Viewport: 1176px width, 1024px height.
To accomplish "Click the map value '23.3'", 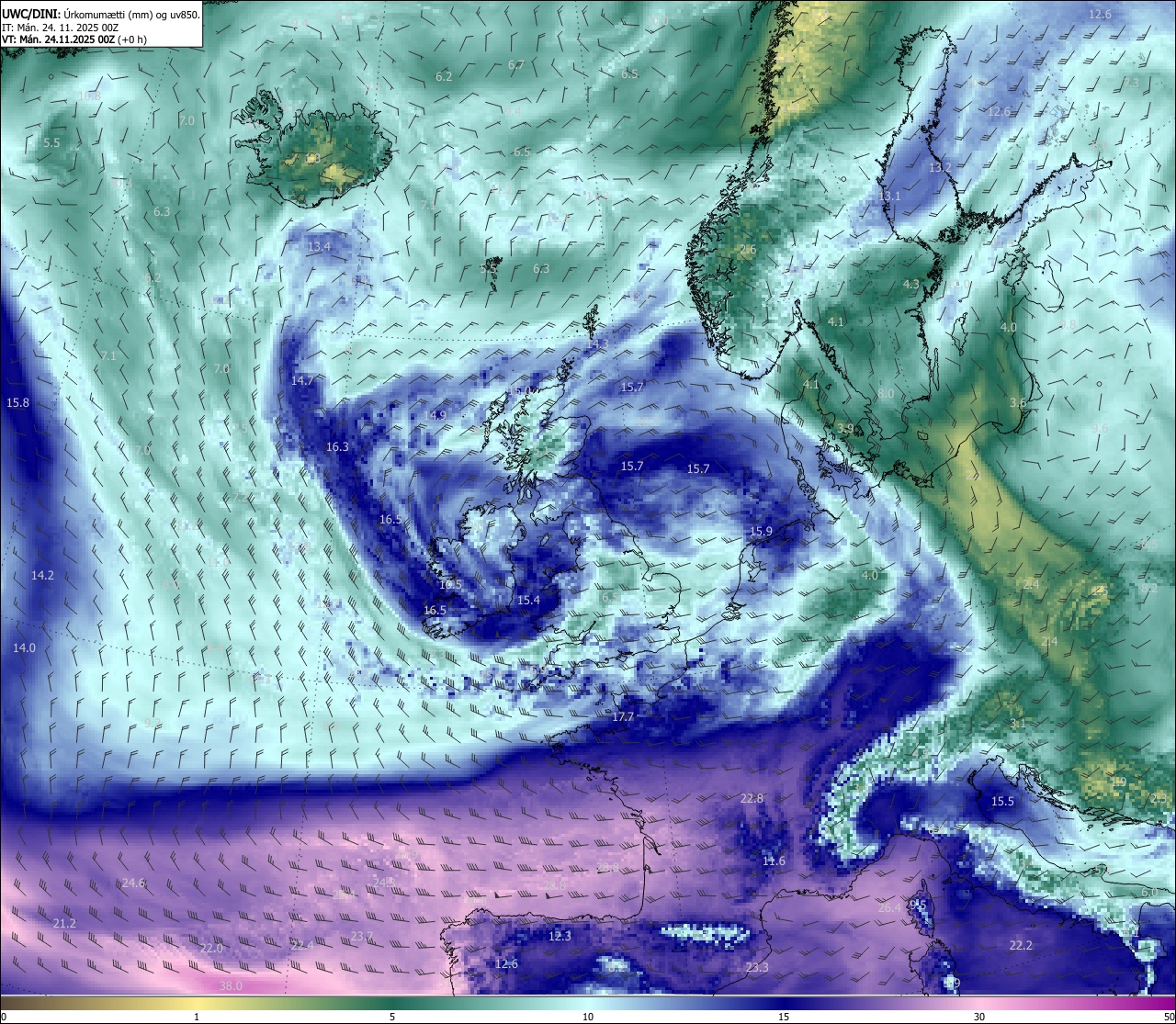I will click(757, 968).
